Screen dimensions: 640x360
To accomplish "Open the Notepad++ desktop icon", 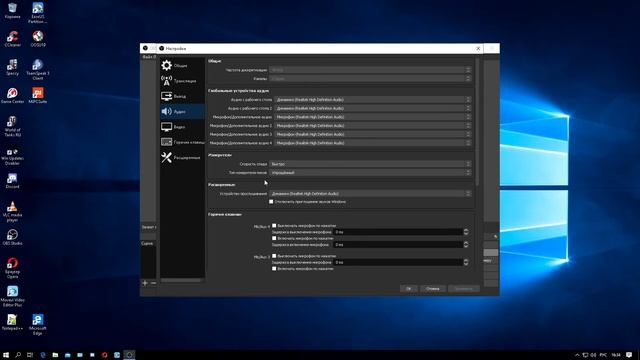I will [x=12, y=322].
